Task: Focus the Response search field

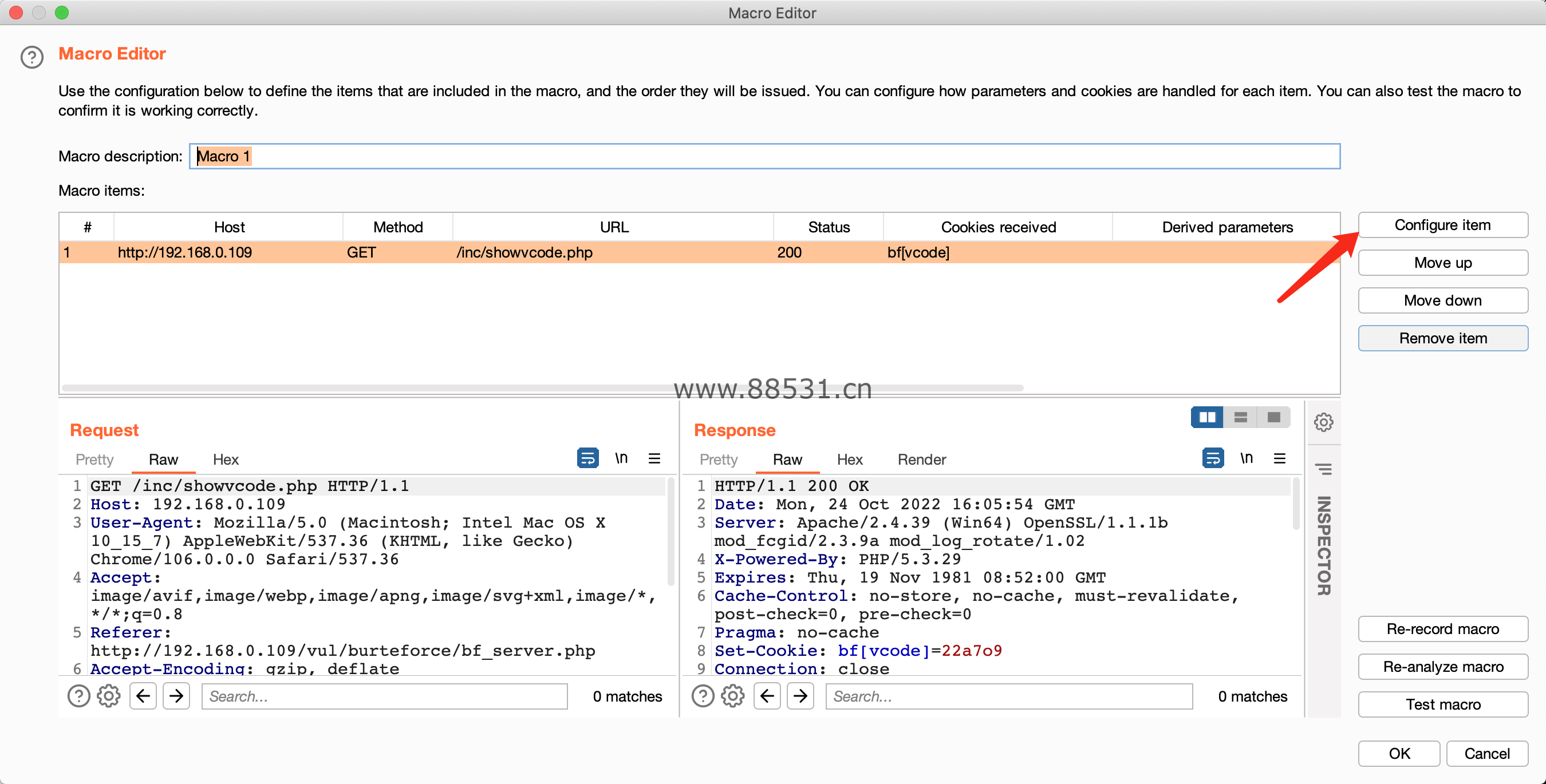Action: pyautogui.click(x=1009, y=696)
